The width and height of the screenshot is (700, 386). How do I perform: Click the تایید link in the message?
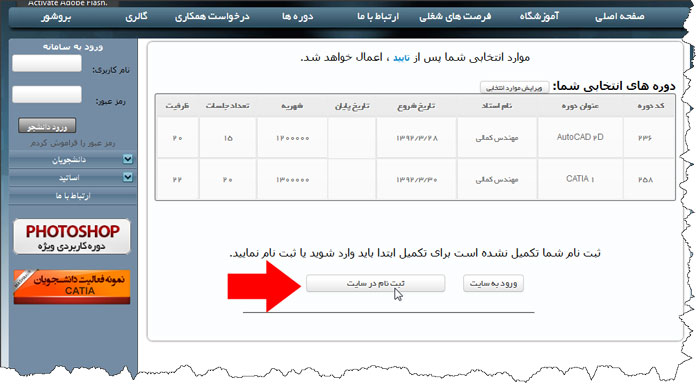(401, 58)
